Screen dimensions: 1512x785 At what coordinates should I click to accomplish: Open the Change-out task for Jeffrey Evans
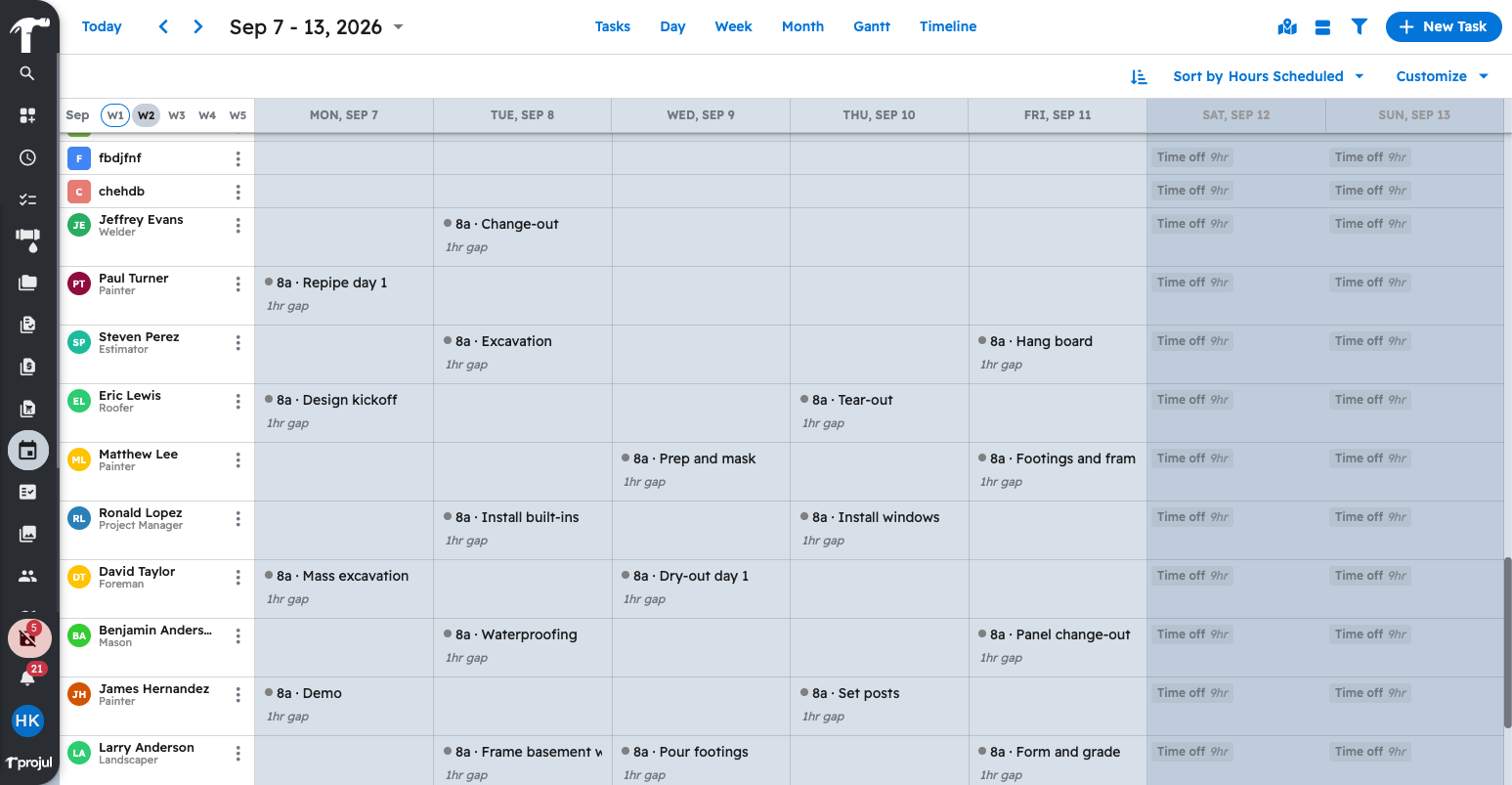coord(501,224)
